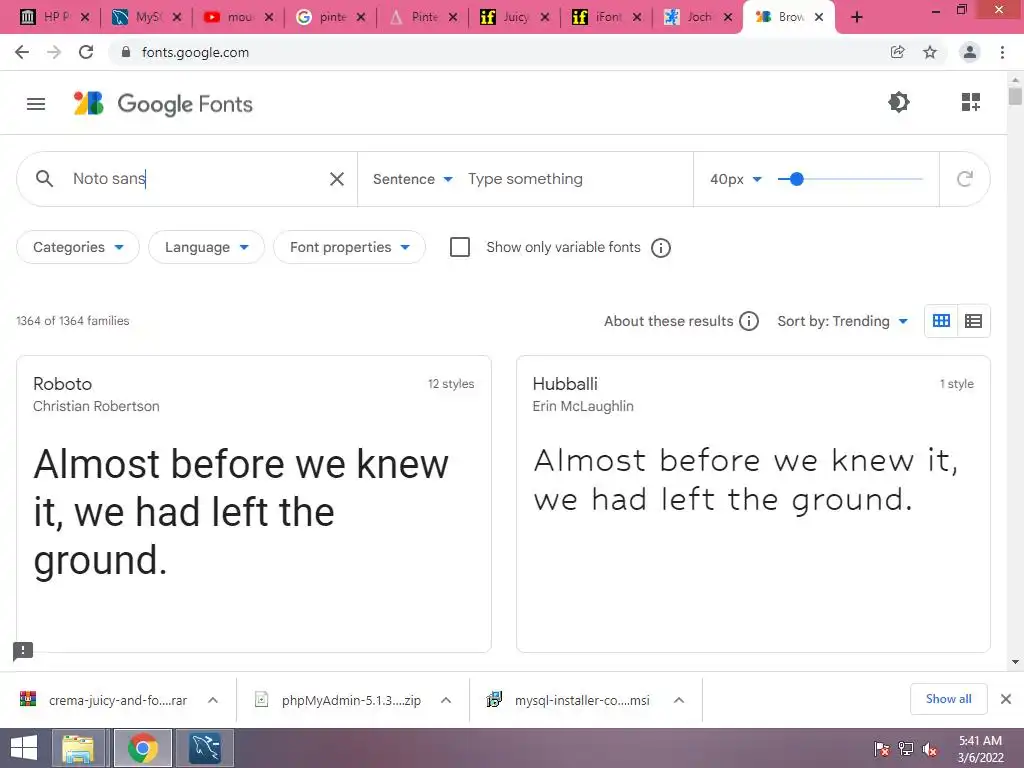Clear the Noto sans search text
The height and width of the screenshot is (768, 1024).
pos(336,179)
